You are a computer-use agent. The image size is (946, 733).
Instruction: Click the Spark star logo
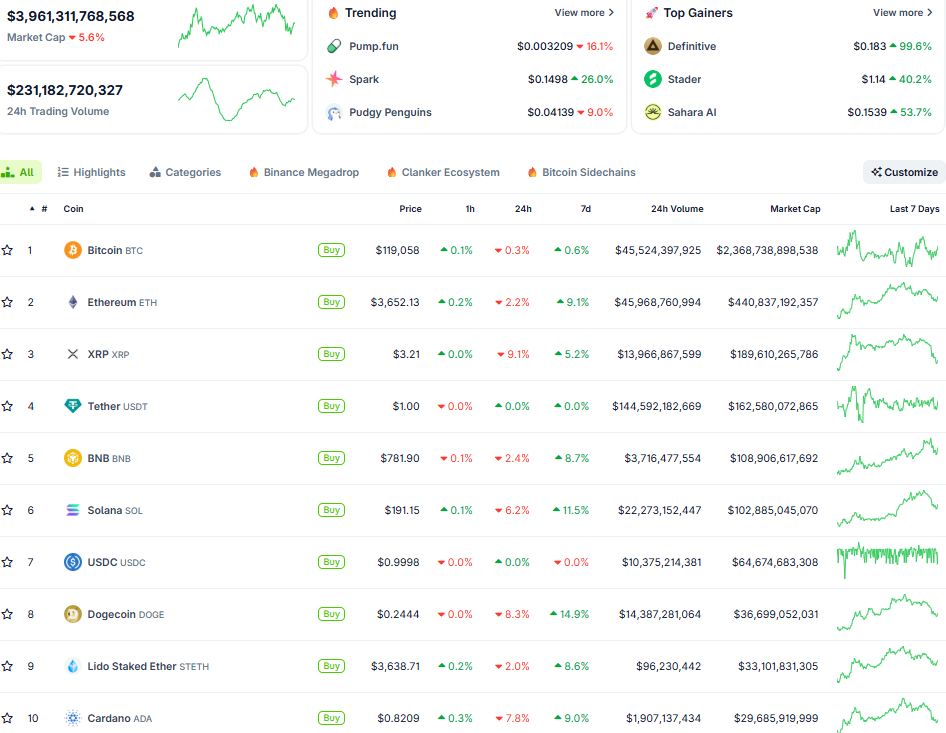tap(334, 79)
